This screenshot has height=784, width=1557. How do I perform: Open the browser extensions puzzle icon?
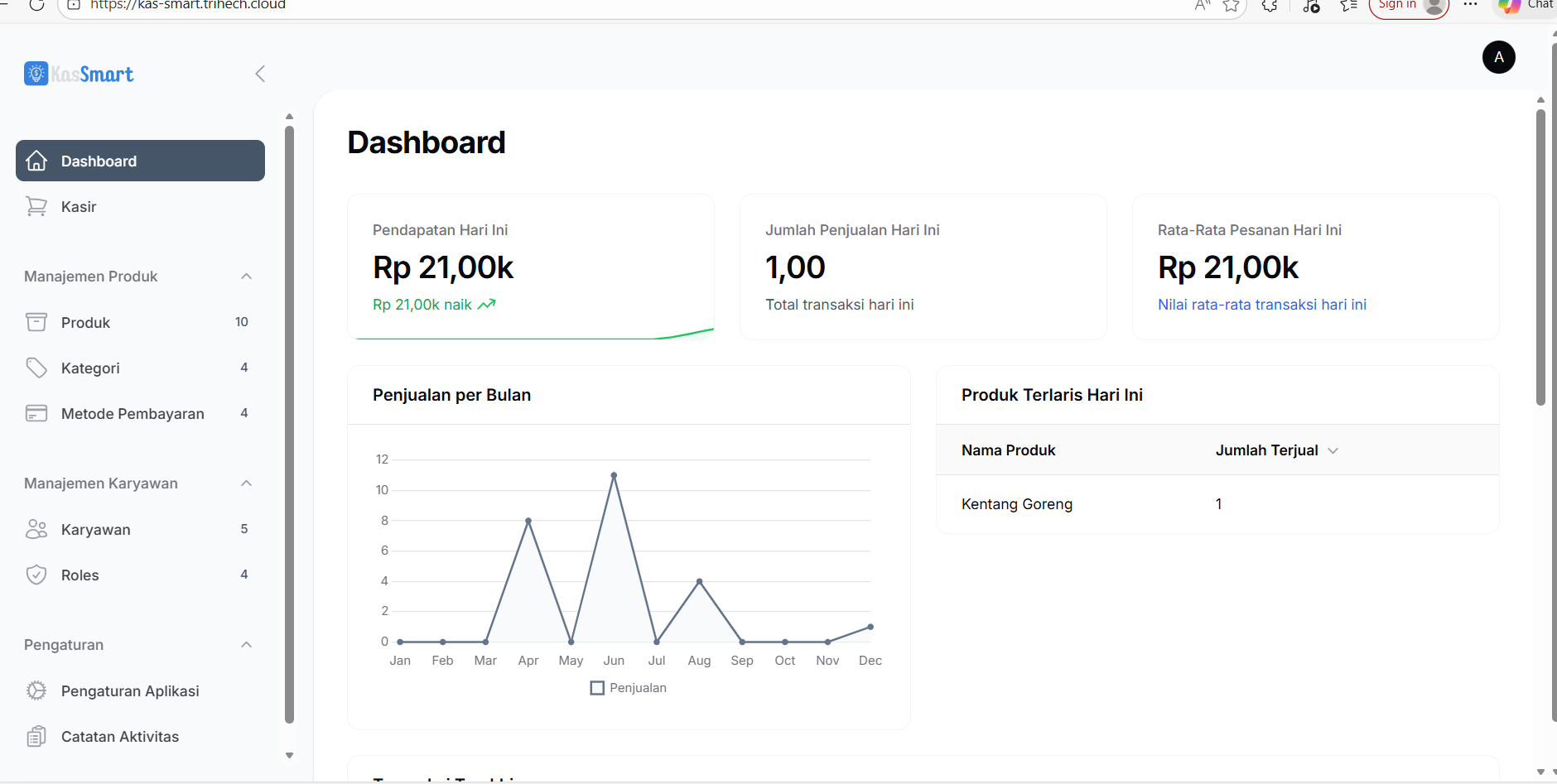pos(1270,5)
